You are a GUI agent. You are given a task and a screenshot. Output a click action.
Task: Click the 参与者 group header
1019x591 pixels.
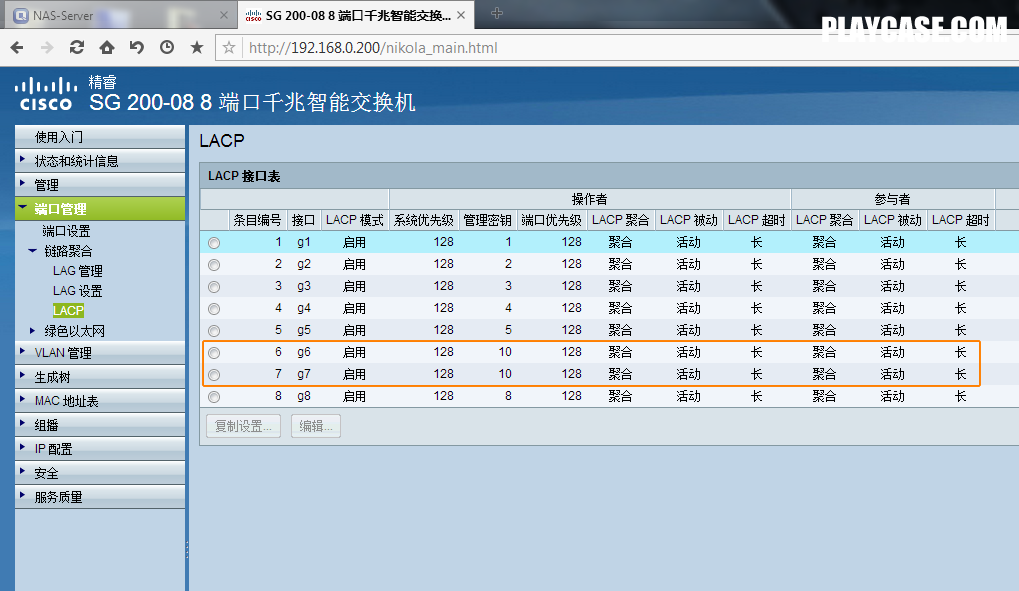click(892, 199)
